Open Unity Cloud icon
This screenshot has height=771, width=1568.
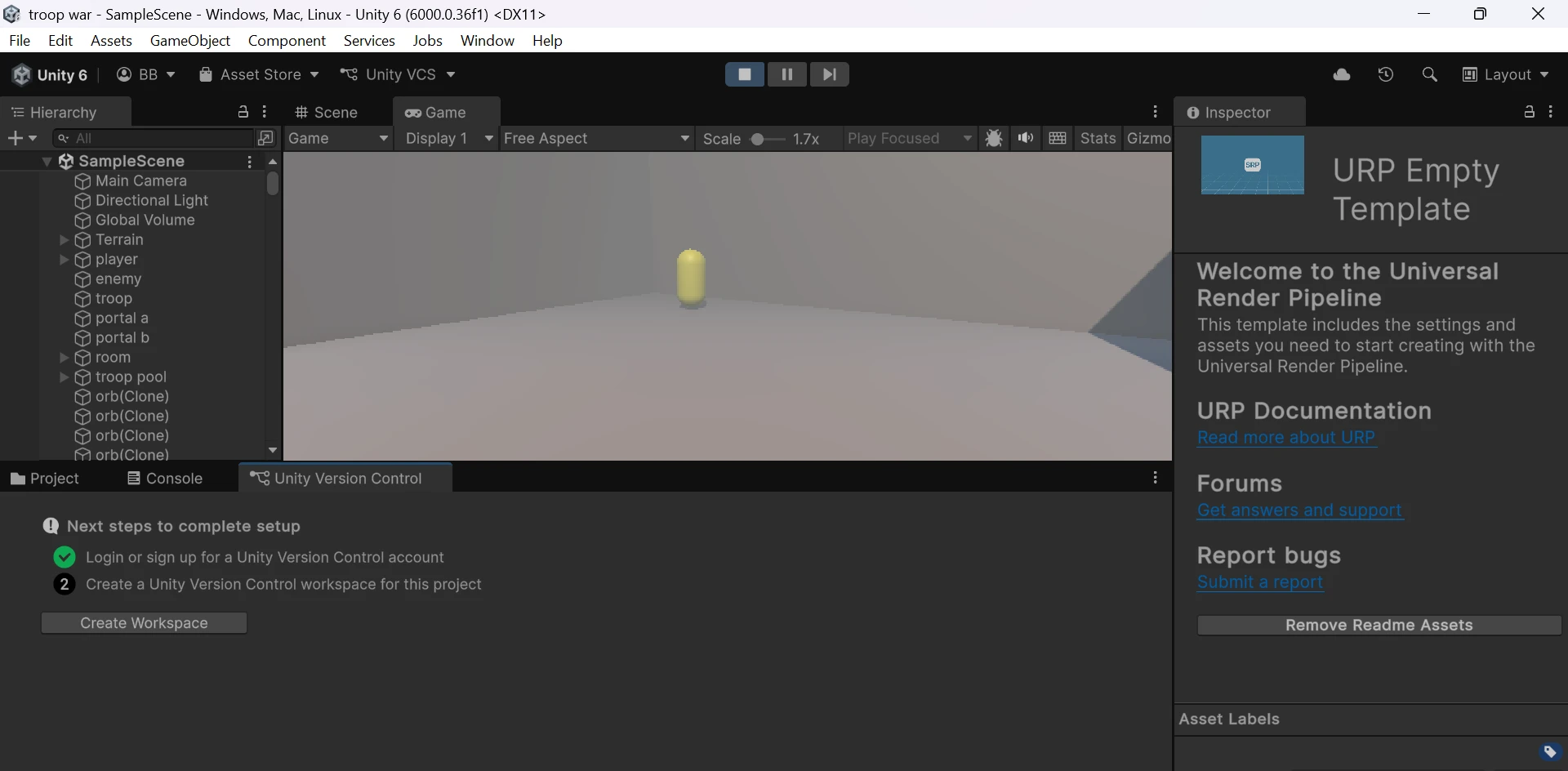tap(1342, 74)
